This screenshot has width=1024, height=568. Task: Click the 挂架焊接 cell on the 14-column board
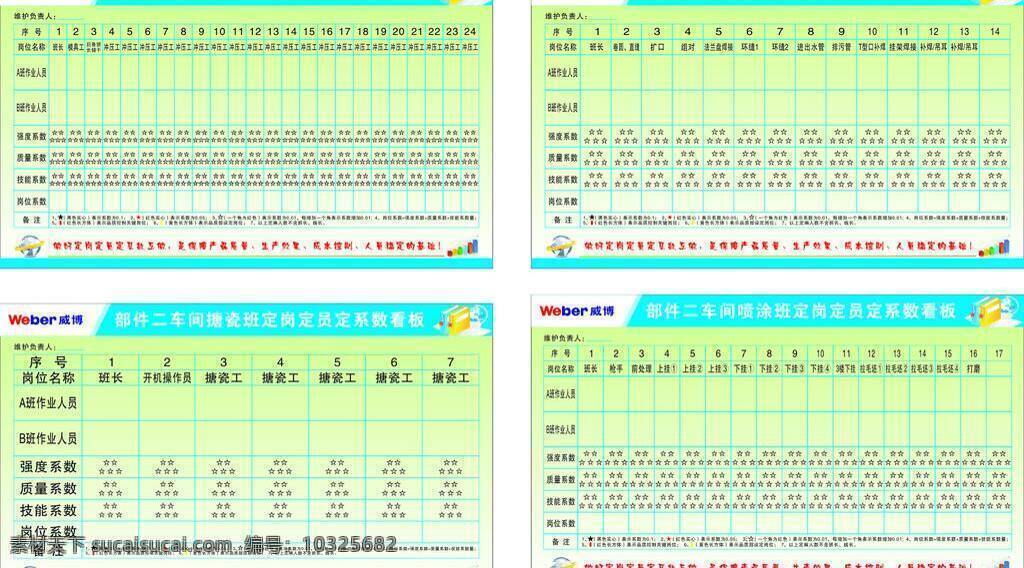coord(903,48)
